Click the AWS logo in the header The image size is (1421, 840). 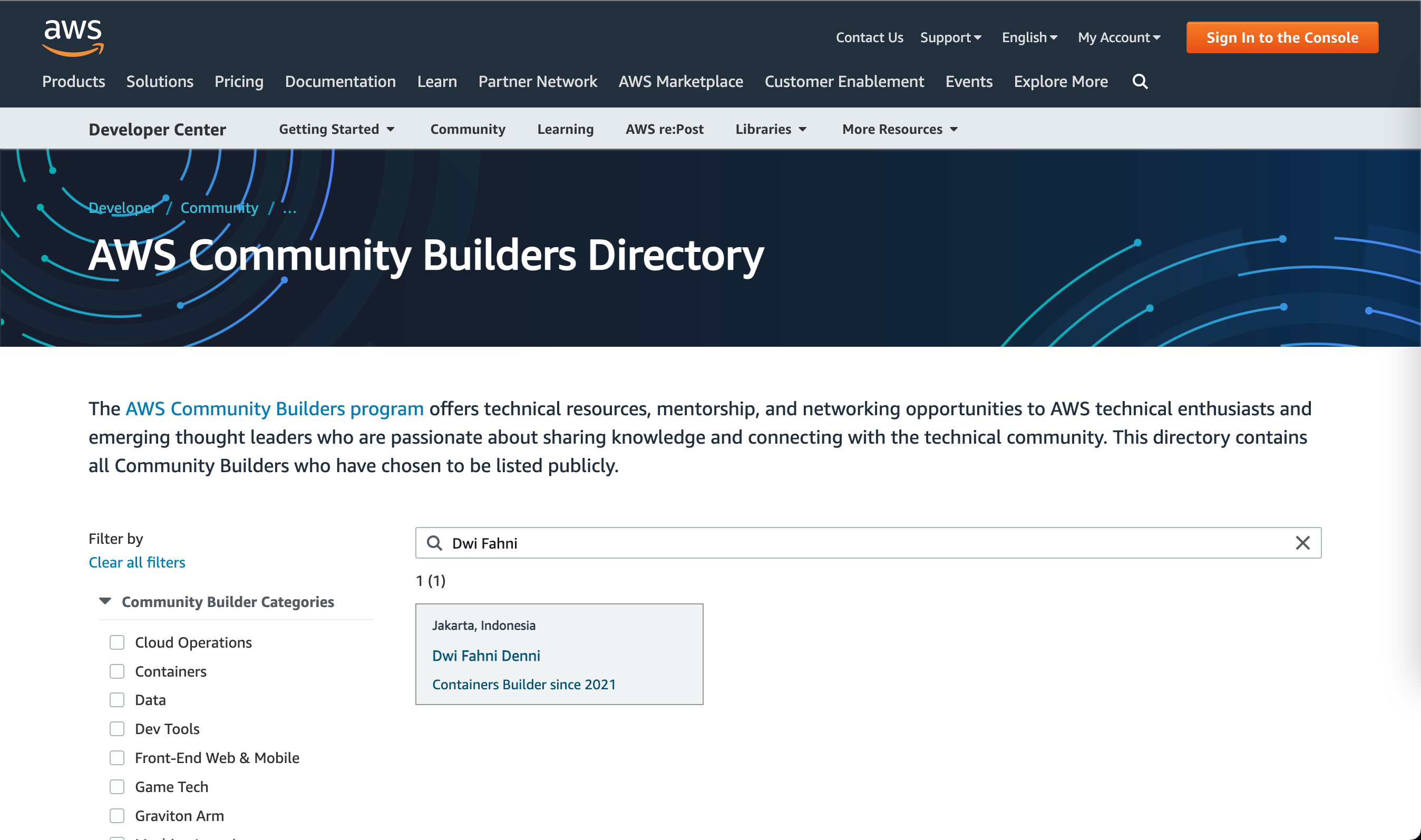pyautogui.click(x=72, y=37)
